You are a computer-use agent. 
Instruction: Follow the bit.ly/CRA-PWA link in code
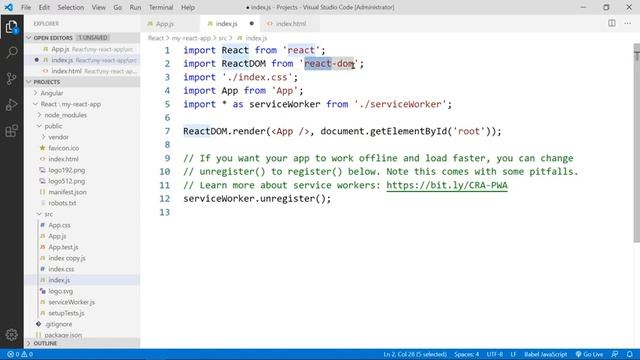(447, 185)
